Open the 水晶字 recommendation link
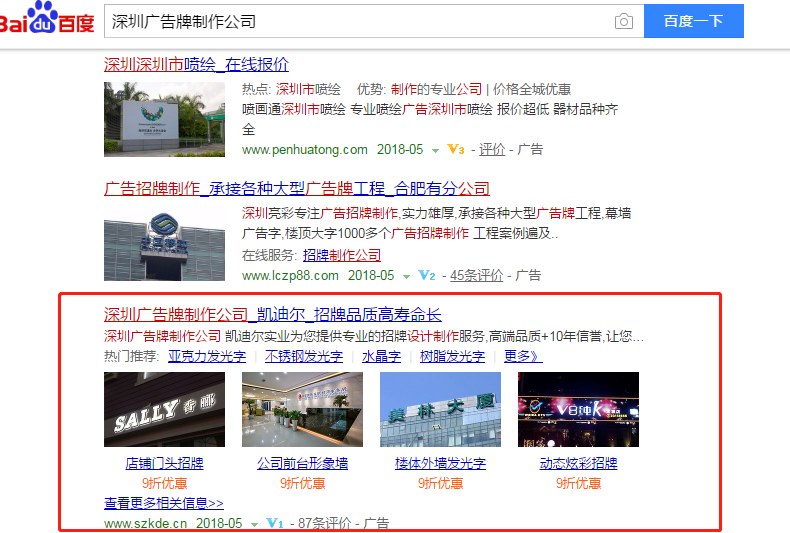 tap(381, 357)
